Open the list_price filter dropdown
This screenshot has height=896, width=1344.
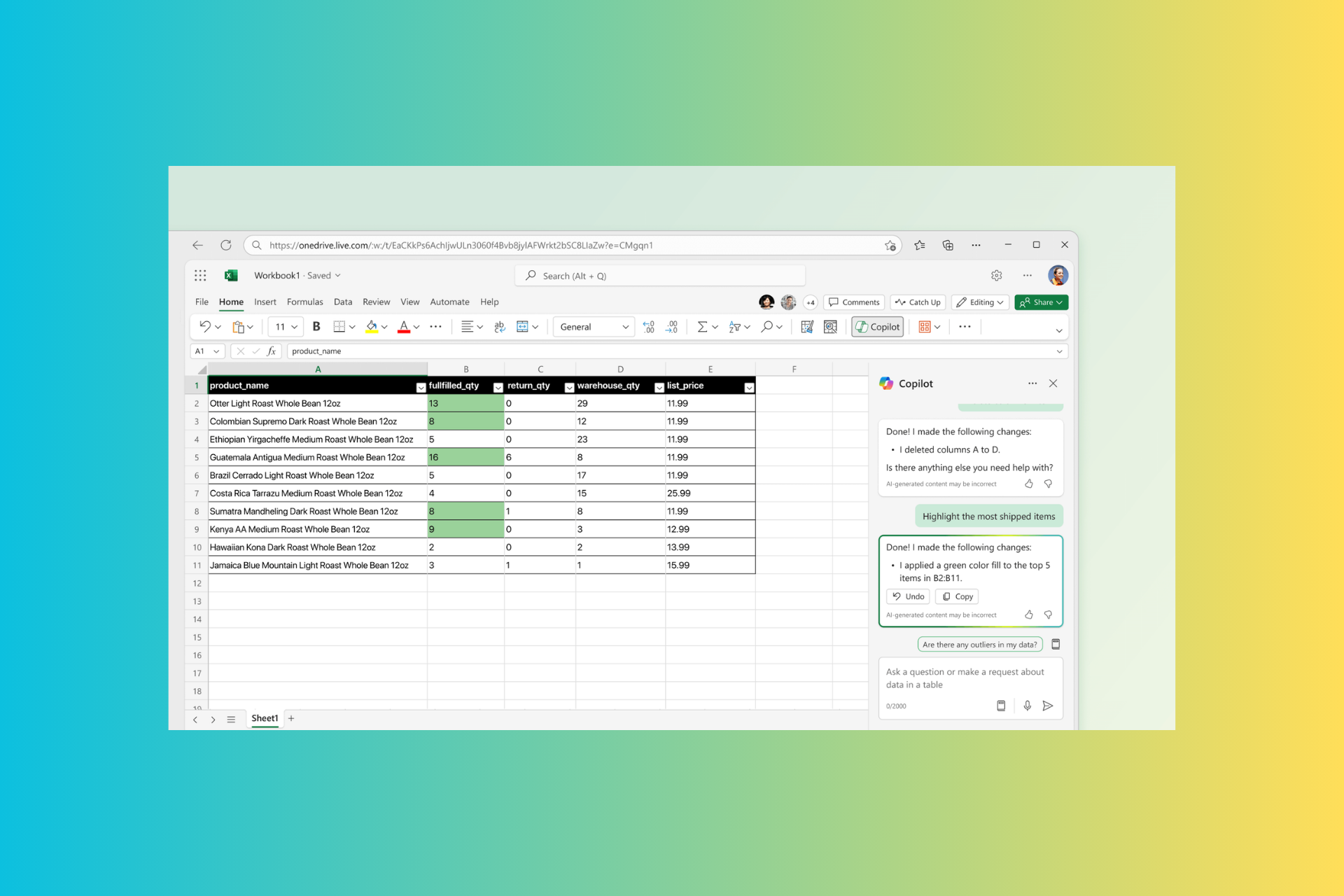click(x=749, y=387)
